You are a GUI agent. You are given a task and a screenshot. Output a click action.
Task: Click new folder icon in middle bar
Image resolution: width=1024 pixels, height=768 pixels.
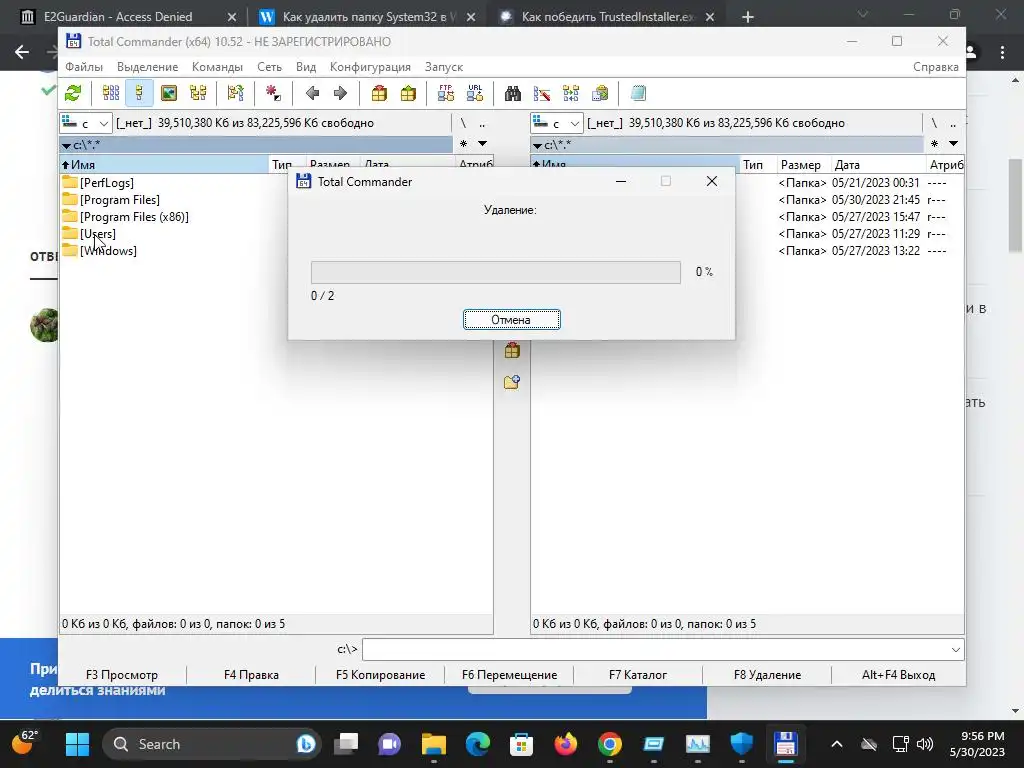click(x=512, y=381)
